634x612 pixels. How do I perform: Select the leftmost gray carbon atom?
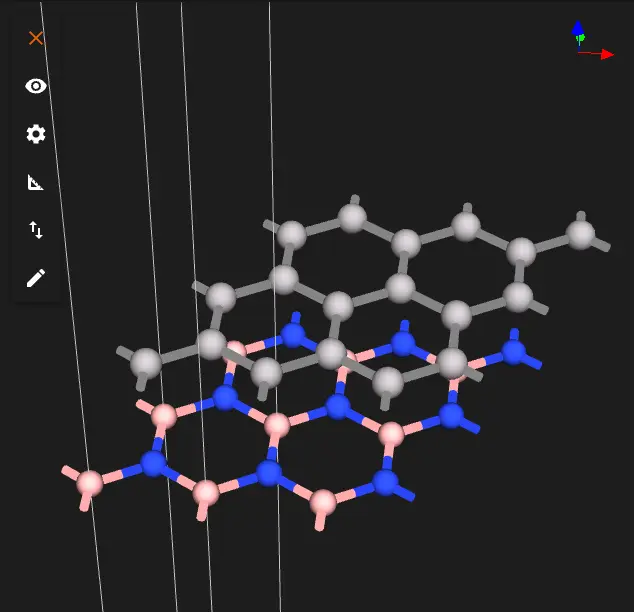coord(146,362)
